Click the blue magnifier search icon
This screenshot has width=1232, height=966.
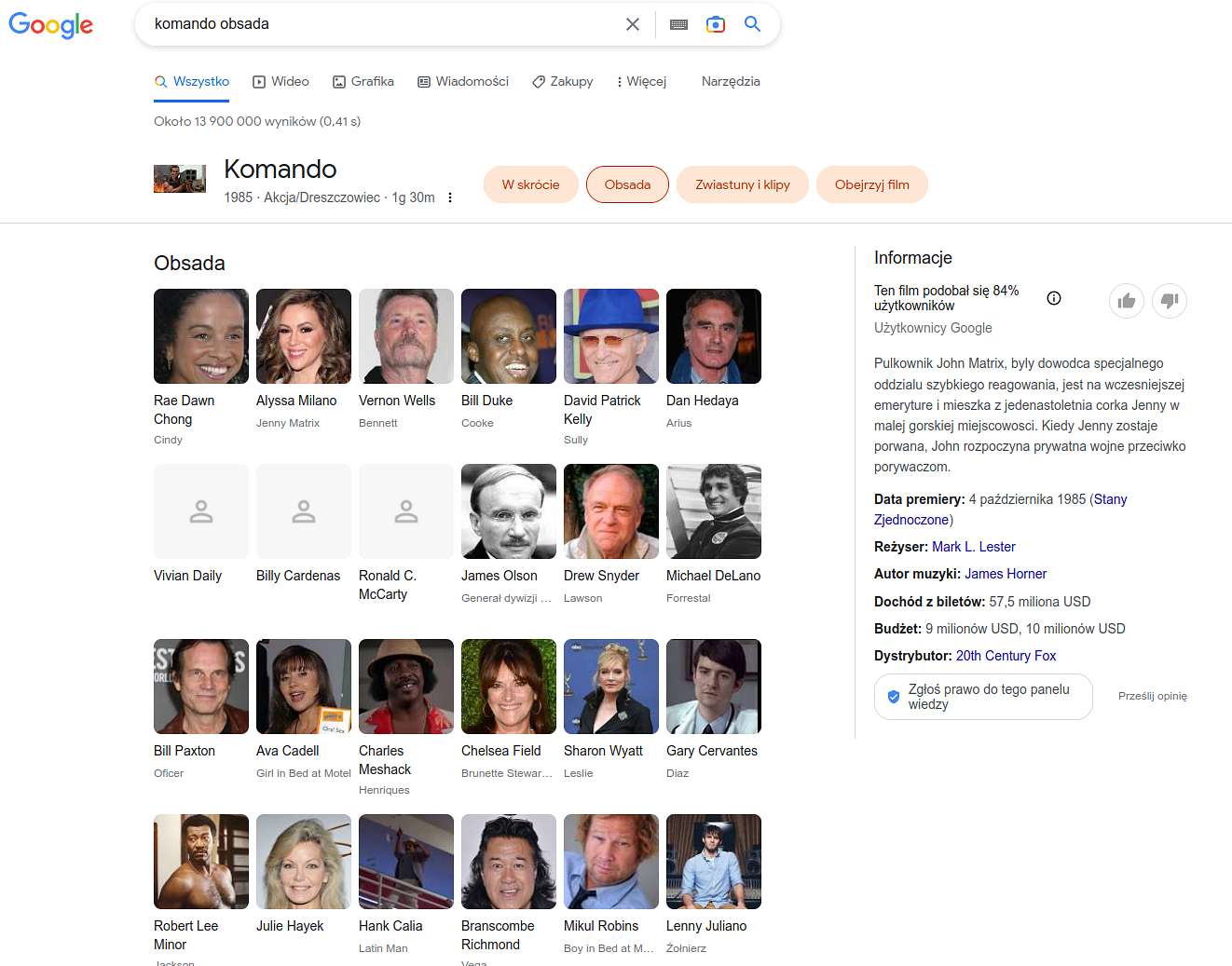pos(753,24)
